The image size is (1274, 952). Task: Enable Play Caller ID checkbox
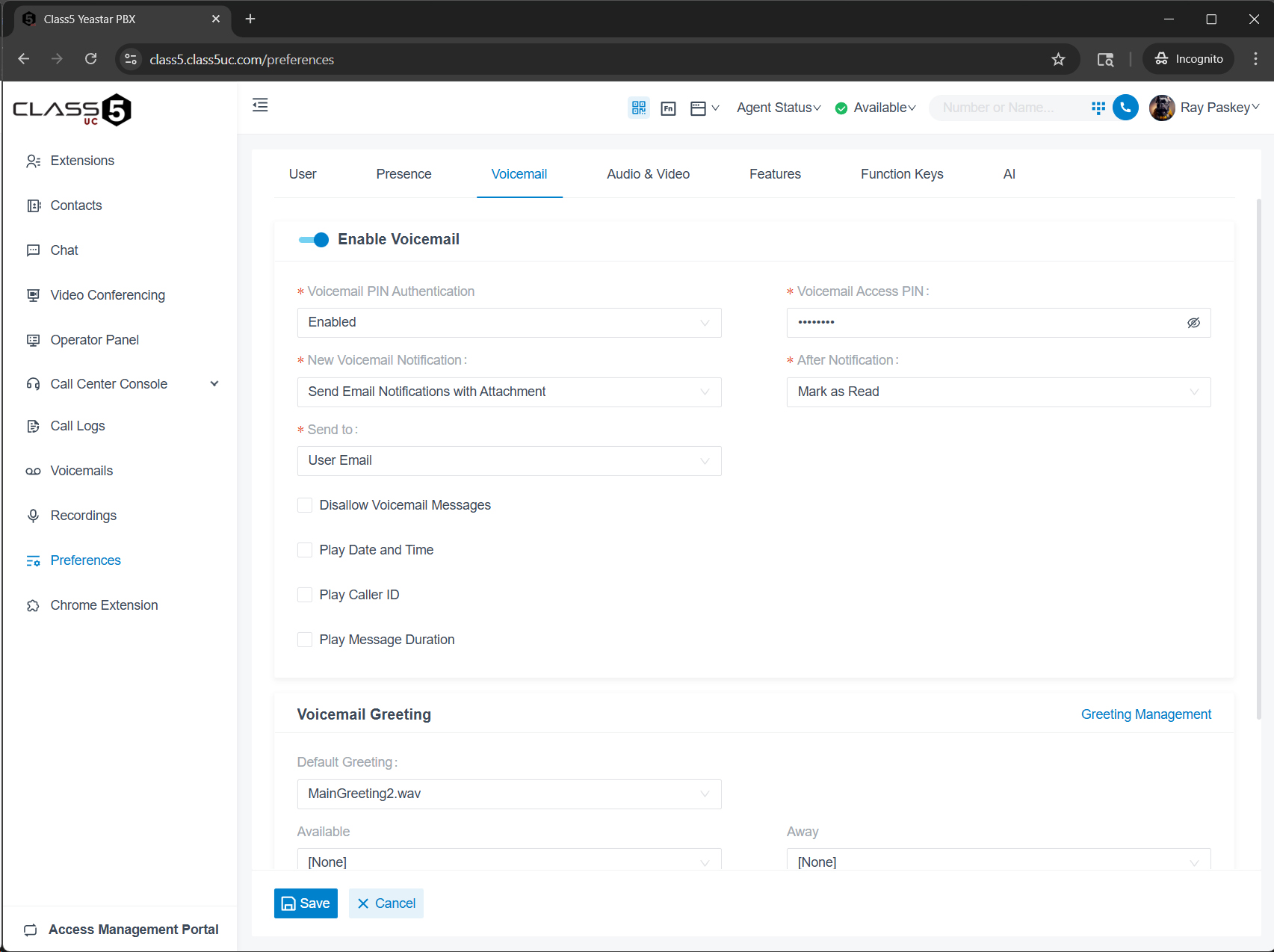pos(305,595)
